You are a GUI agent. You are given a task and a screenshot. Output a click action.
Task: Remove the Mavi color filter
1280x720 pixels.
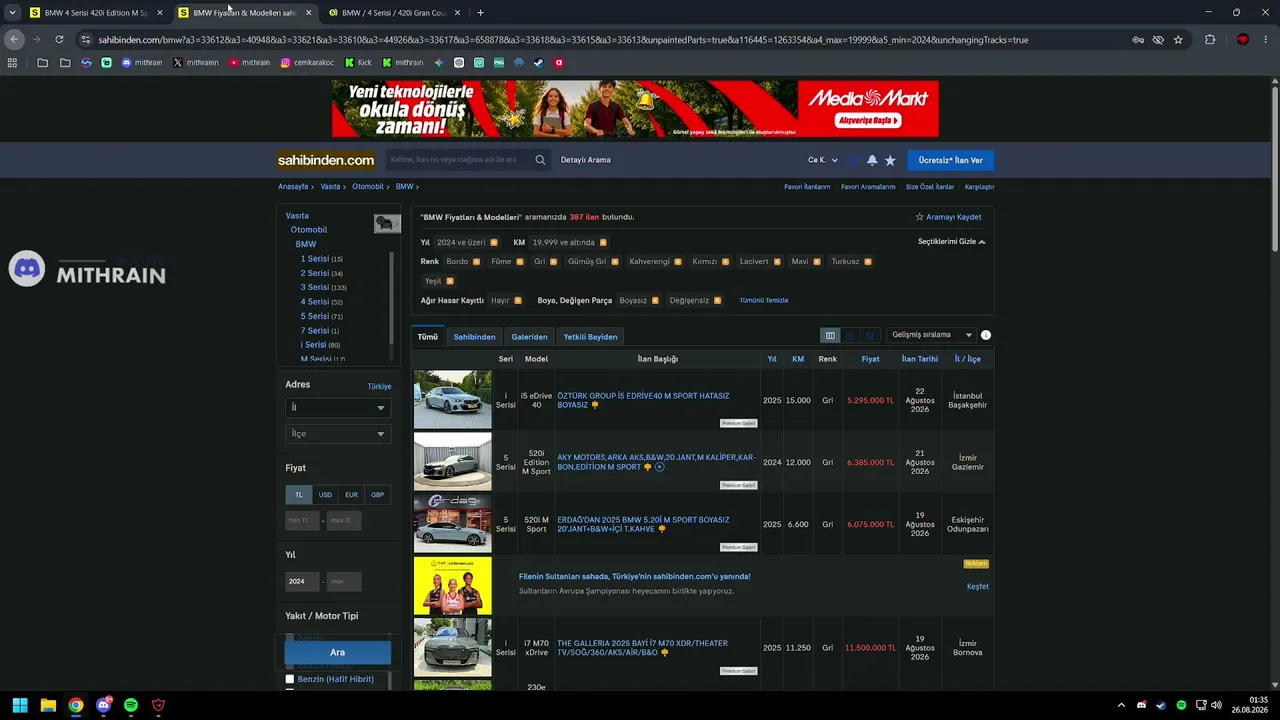click(817, 262)
